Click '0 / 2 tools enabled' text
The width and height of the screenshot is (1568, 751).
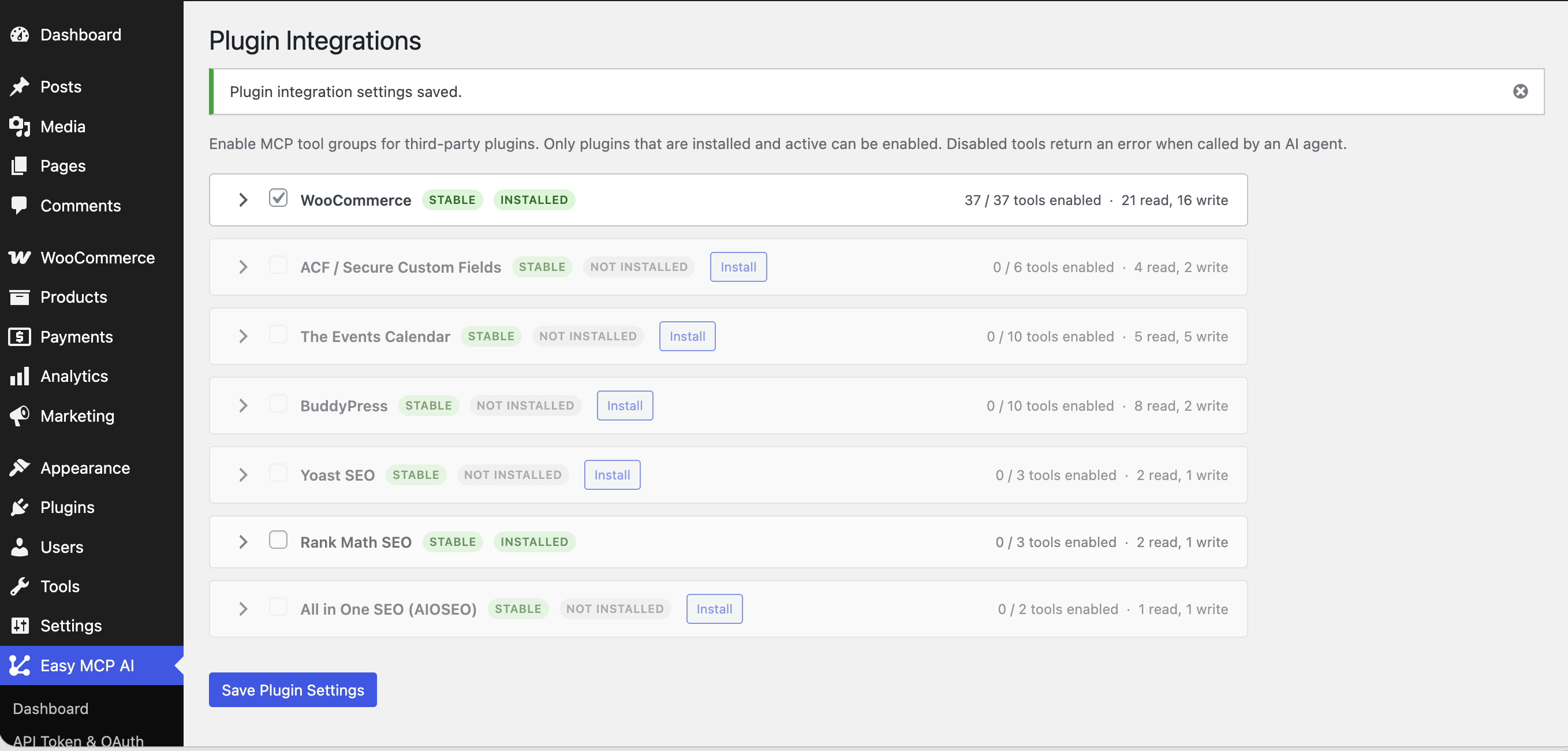click(x=1058, y=609)
